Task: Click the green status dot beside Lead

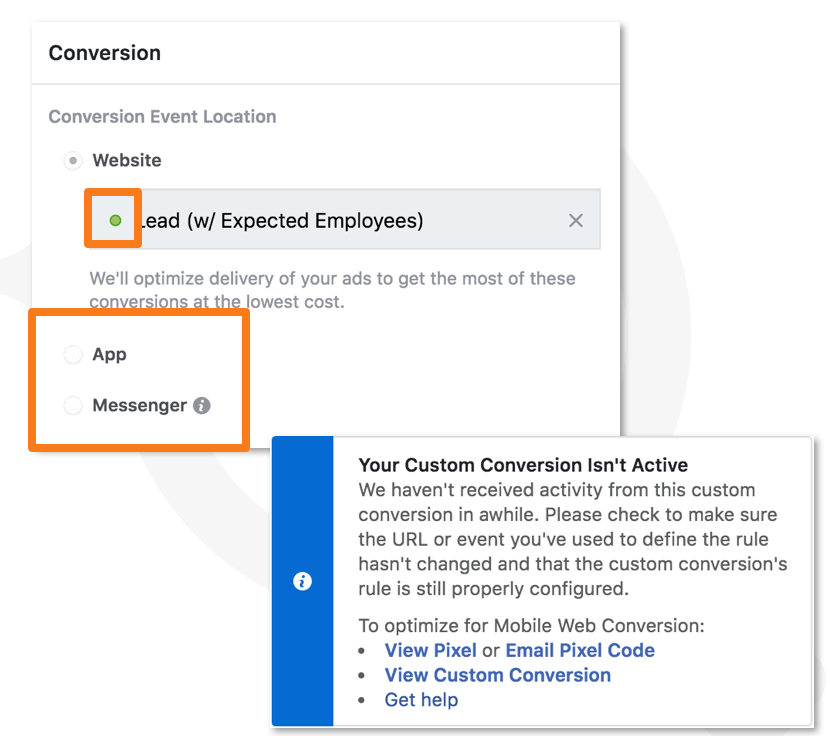Action: (x=115, y=220)
